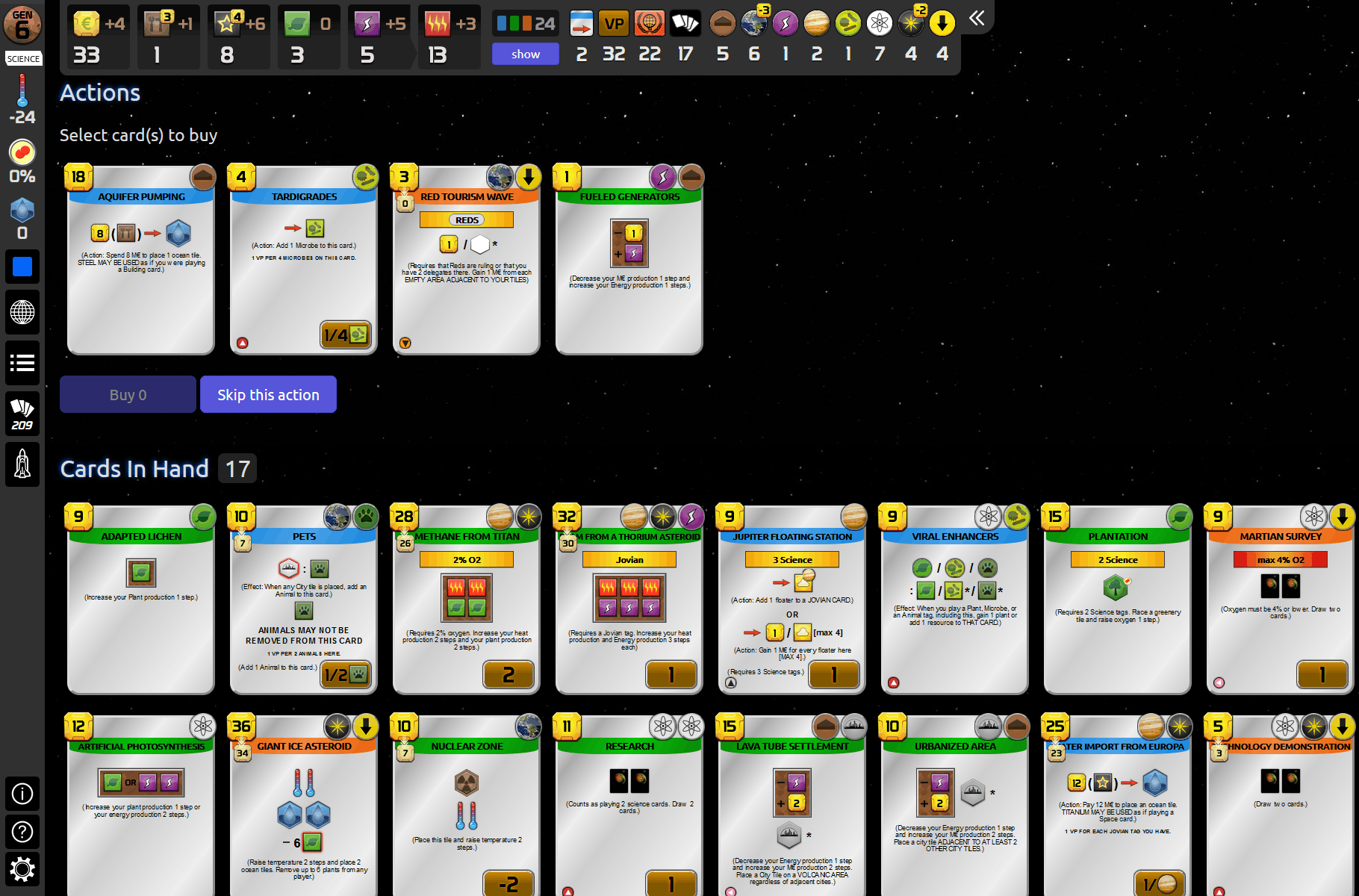Click the science tag counter icon
1359x896 pixels.
point(880,24)
